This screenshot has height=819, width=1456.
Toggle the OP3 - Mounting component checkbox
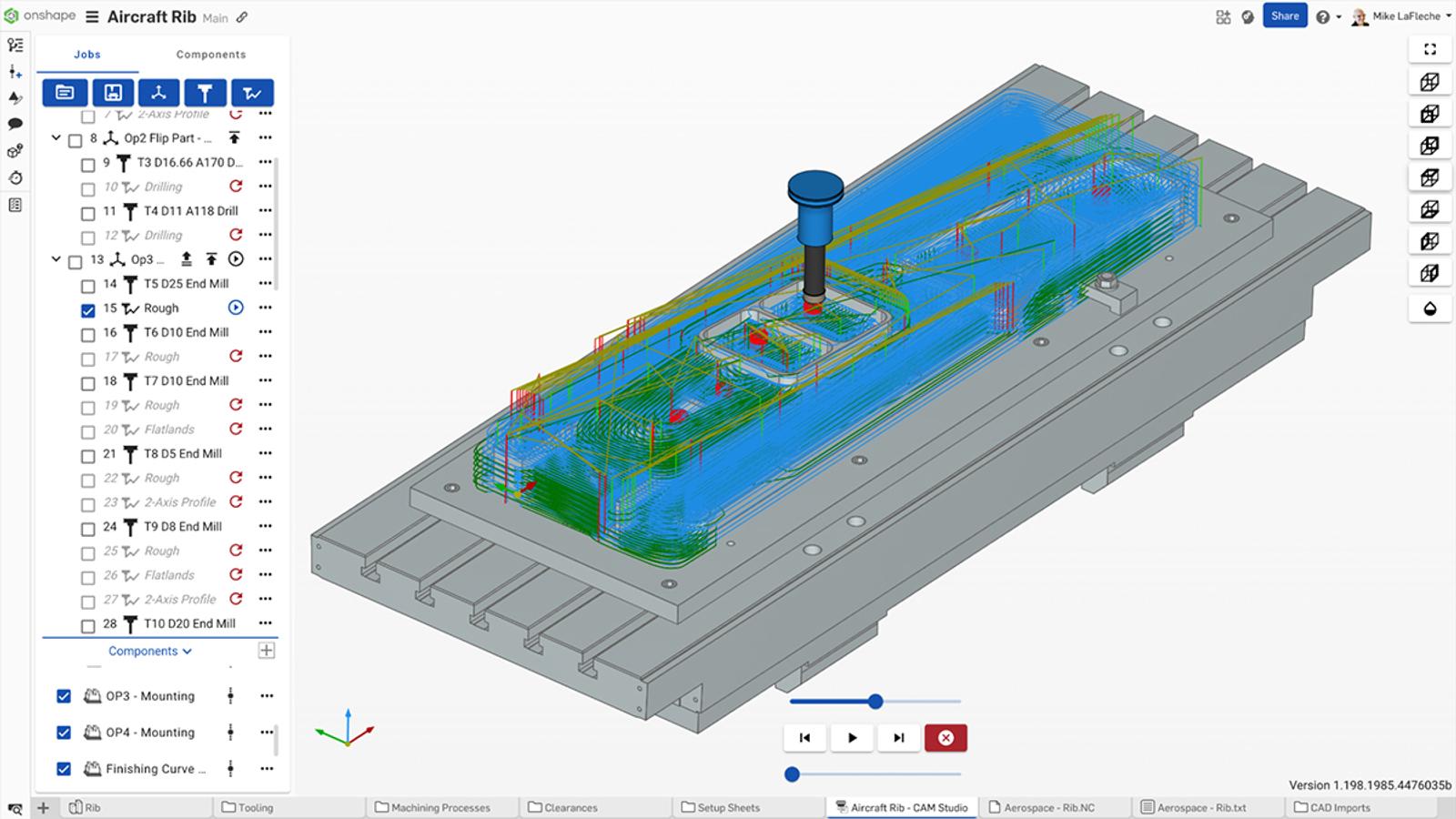(x=64, y=696)
